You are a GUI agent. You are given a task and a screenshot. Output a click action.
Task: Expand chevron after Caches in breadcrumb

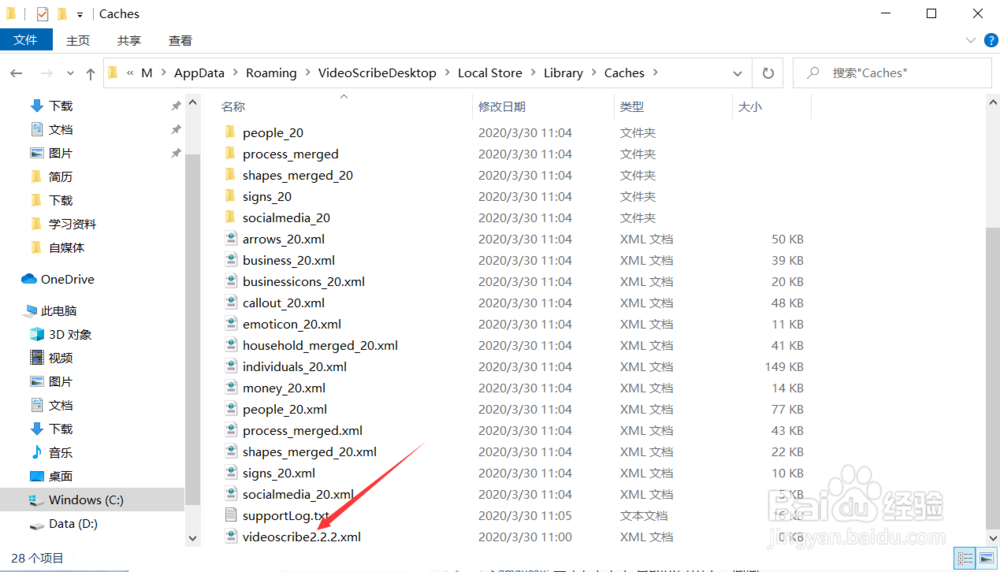[x=656, y=73]
